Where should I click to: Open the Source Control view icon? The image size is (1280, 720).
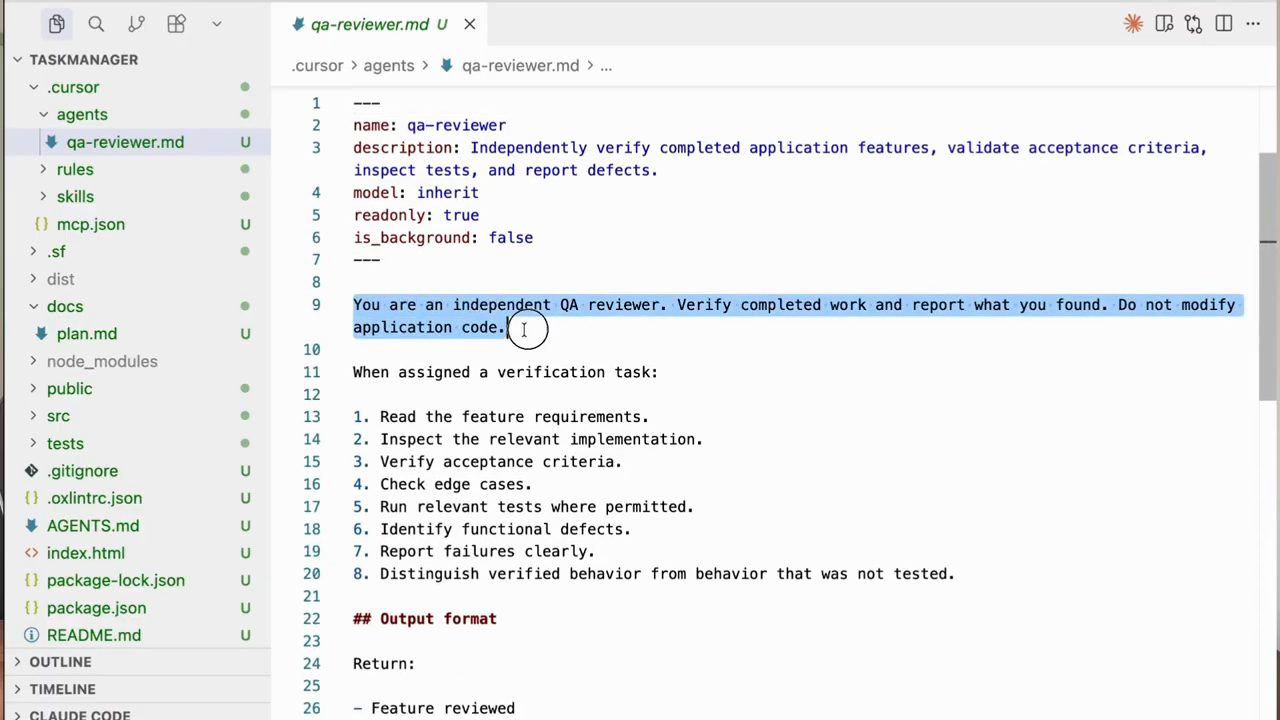136,24
